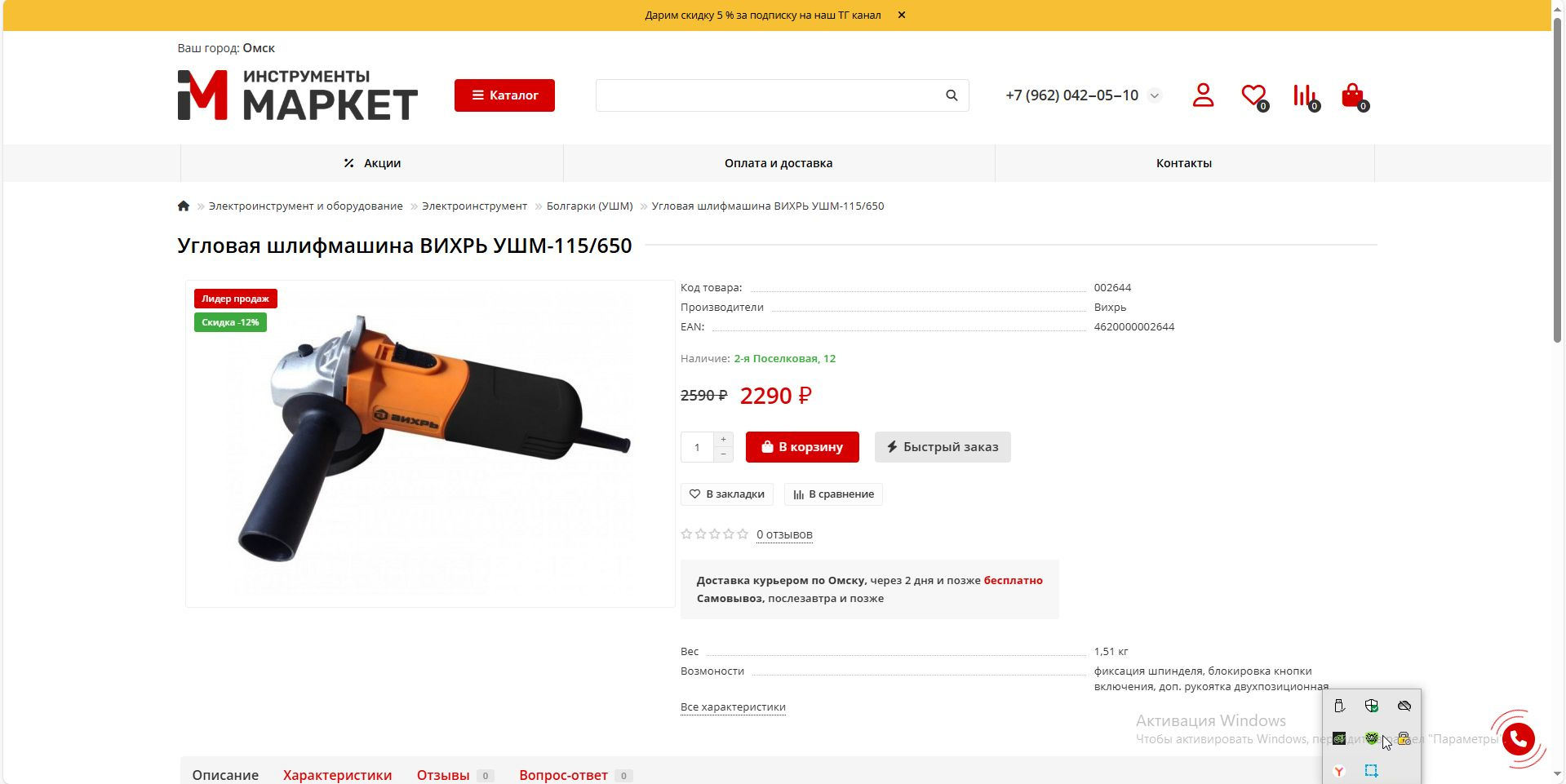Image resolution: width=1566 pixels, height=784 pixels.
Task: Expand Все характеристики link
Action: 733,706
